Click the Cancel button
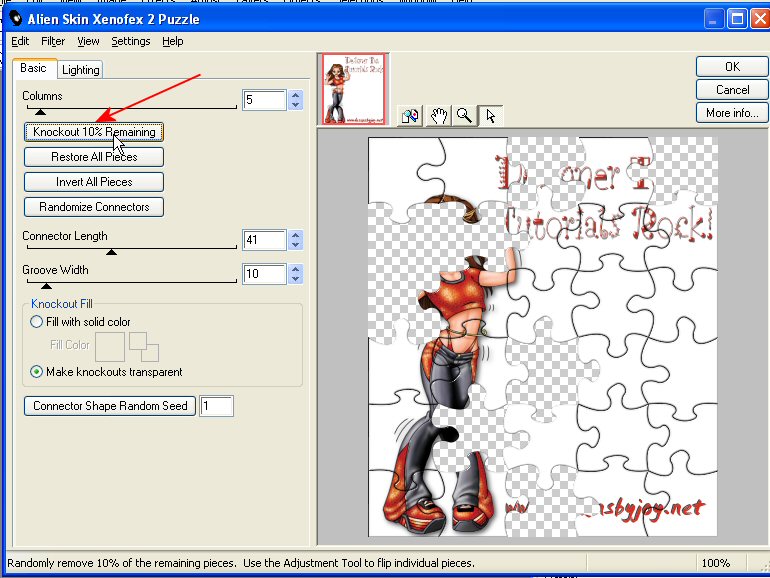The width and height of the screenshot is (770, 578). 732,90
